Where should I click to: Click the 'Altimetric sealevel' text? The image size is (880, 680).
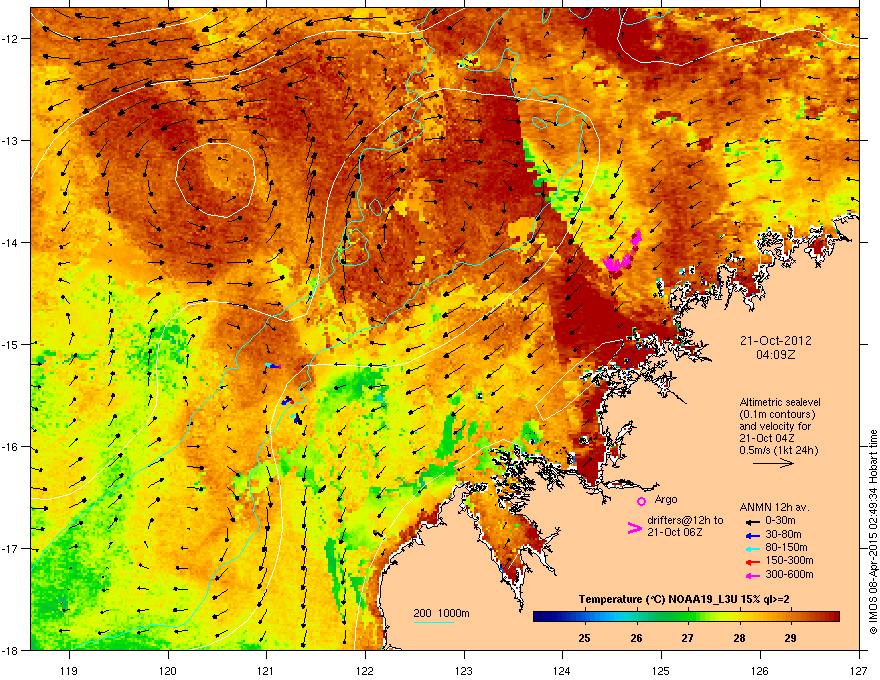780,402
